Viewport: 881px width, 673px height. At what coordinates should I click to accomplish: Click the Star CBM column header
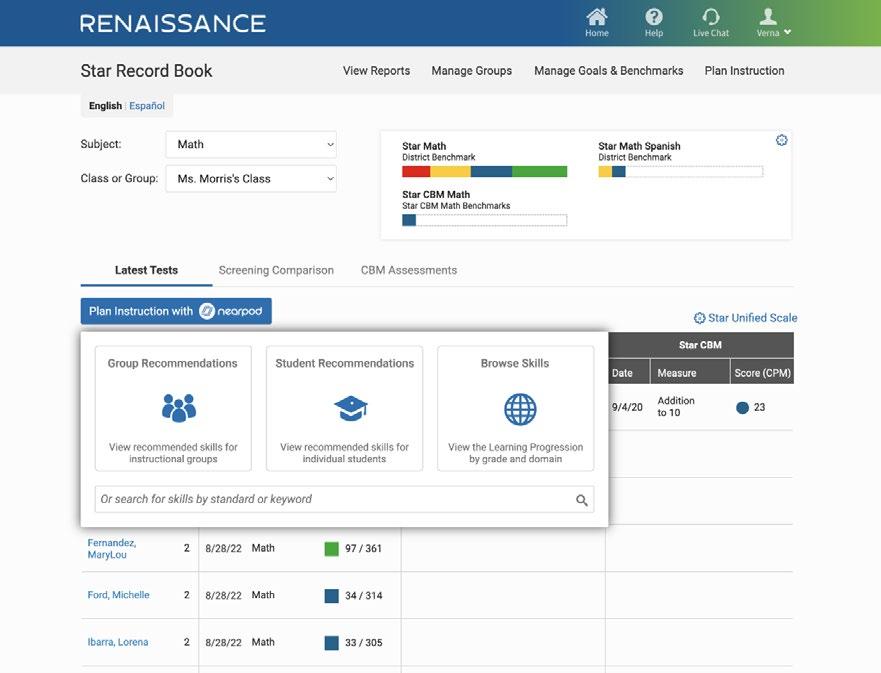700,345
